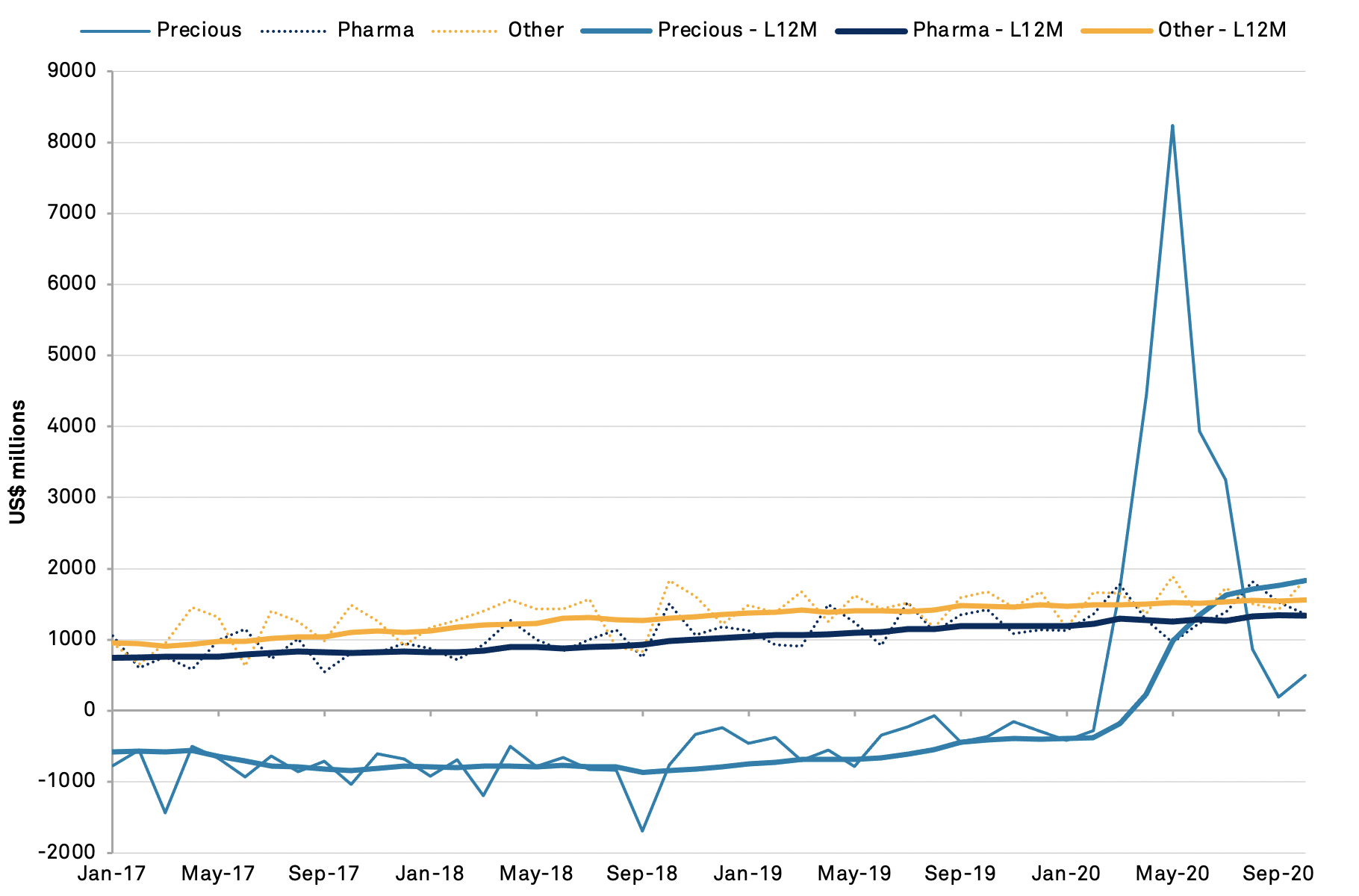Click the 'Other - L12M' legend label
1359x896 pixels.
(x=1222, y=30)
